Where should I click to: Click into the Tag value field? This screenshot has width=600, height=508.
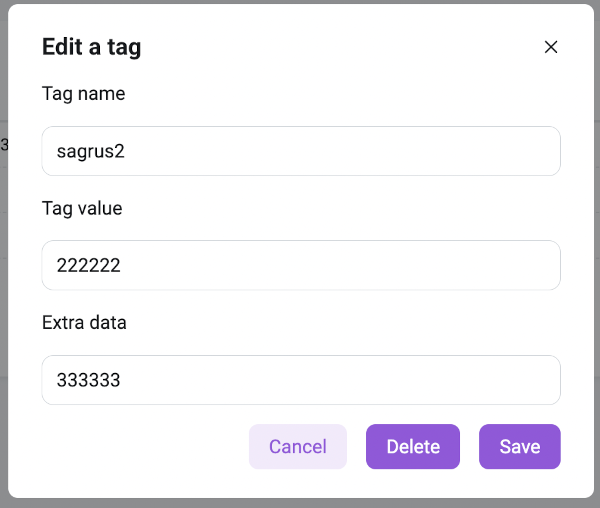click(x=300, y=265)
